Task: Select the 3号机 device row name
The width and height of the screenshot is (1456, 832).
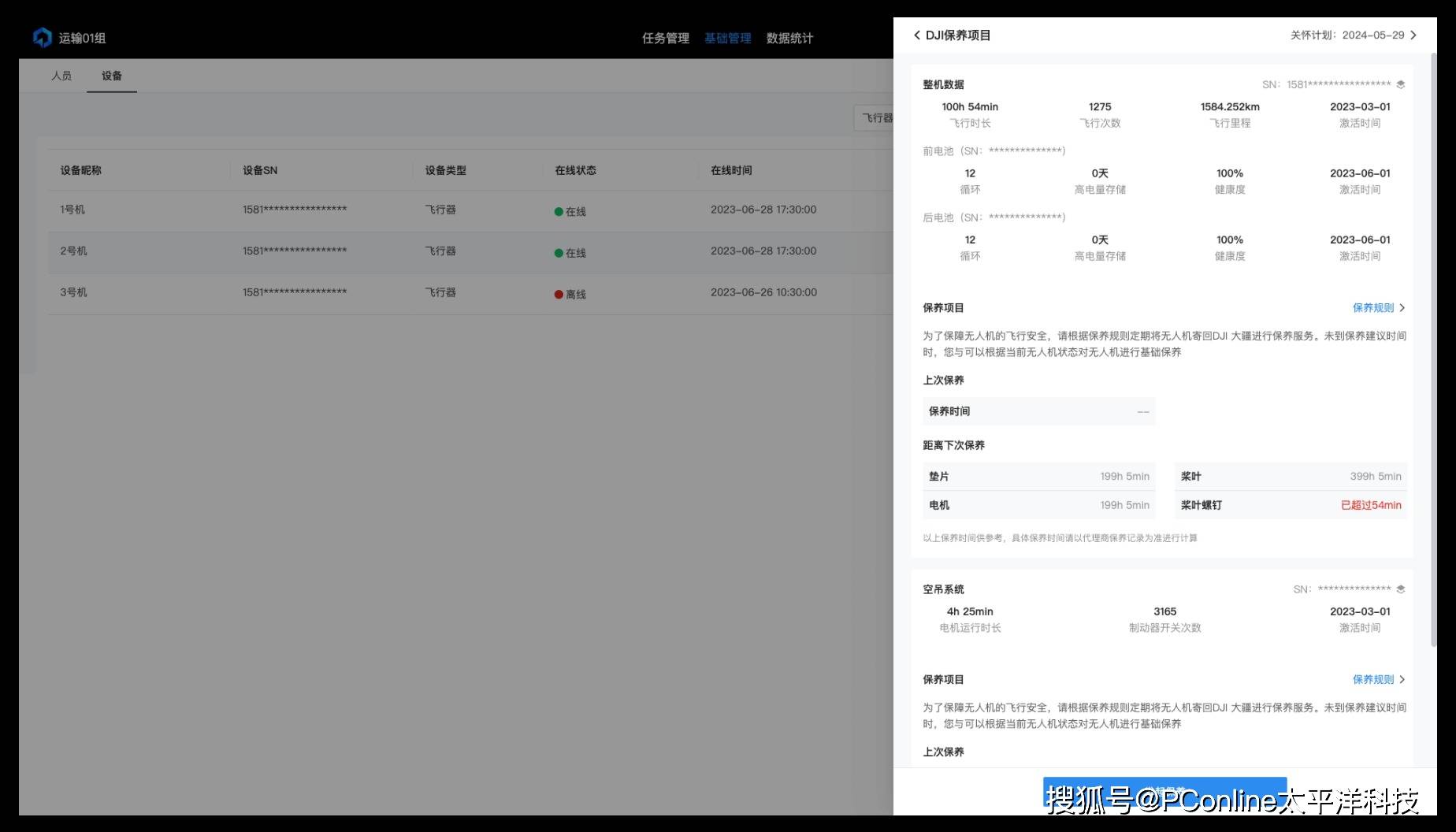Action: (73, 292)
